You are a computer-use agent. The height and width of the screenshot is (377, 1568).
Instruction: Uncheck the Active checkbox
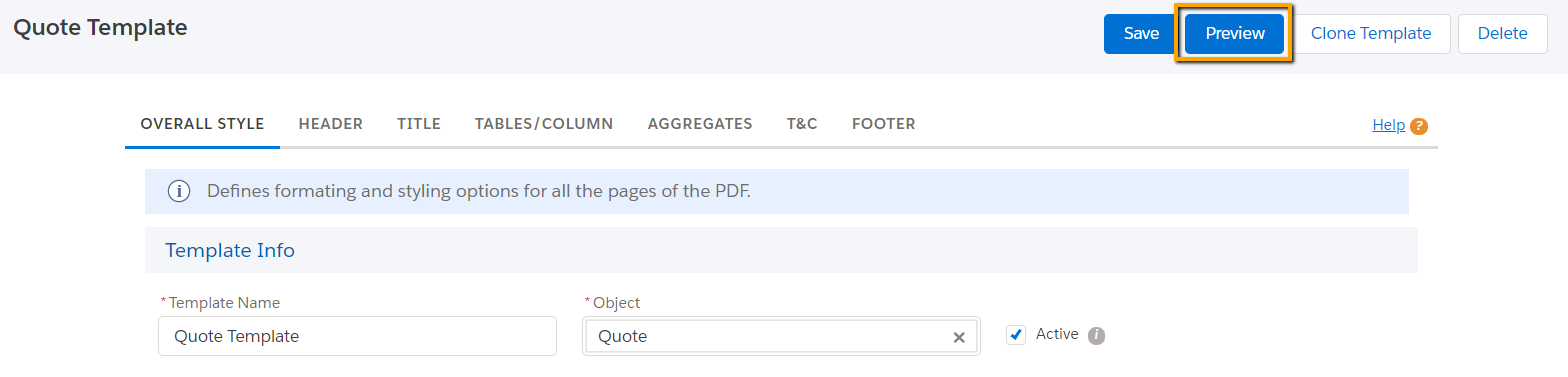[1017, 335]
